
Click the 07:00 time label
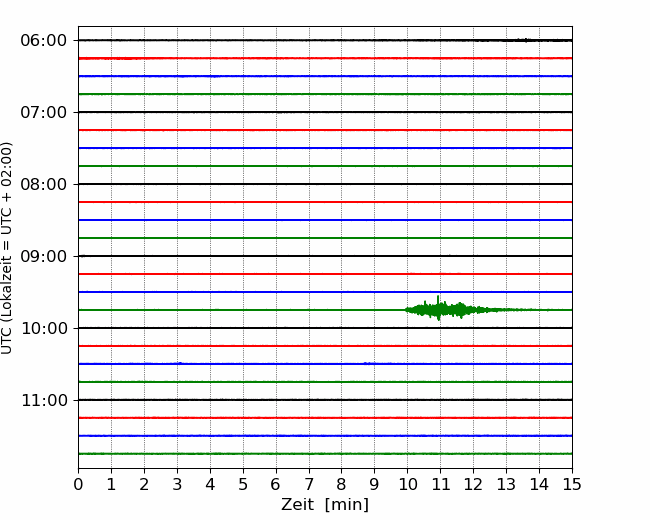click(x=44, y=112)
